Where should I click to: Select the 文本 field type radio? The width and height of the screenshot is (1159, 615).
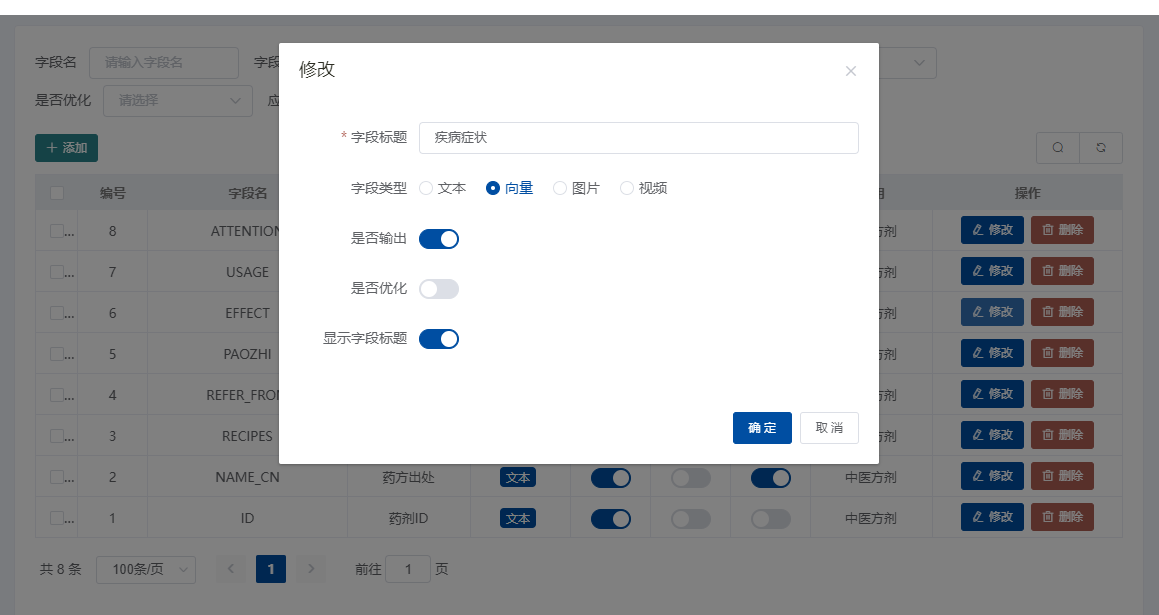click(427, 188)
